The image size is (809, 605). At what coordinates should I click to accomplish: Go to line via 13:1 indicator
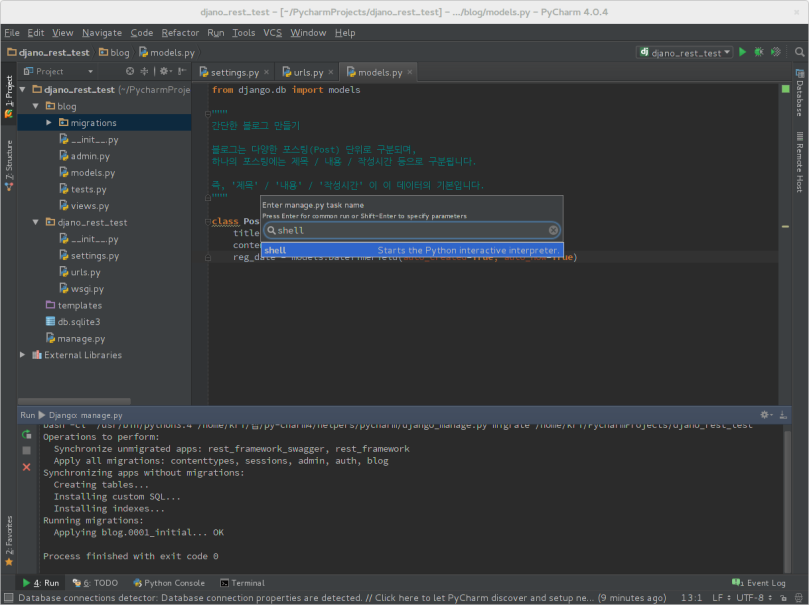tap(691, 598)
